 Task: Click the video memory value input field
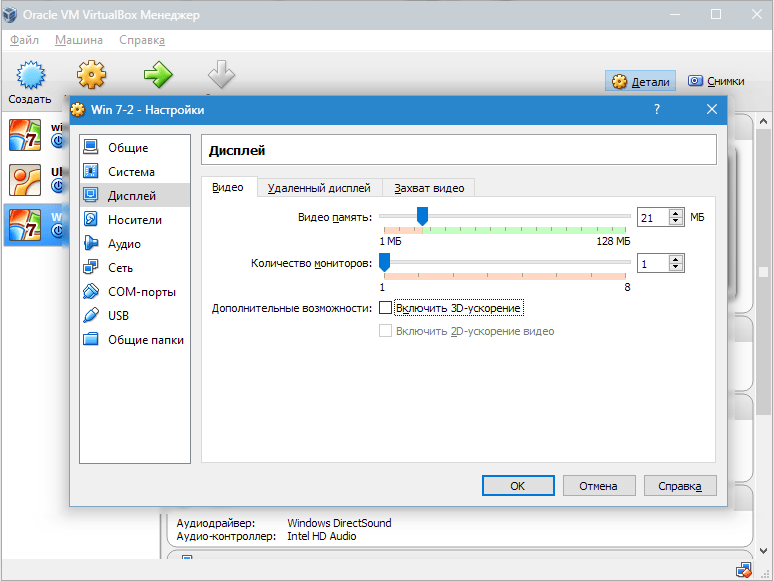click(x=652, y=217)
